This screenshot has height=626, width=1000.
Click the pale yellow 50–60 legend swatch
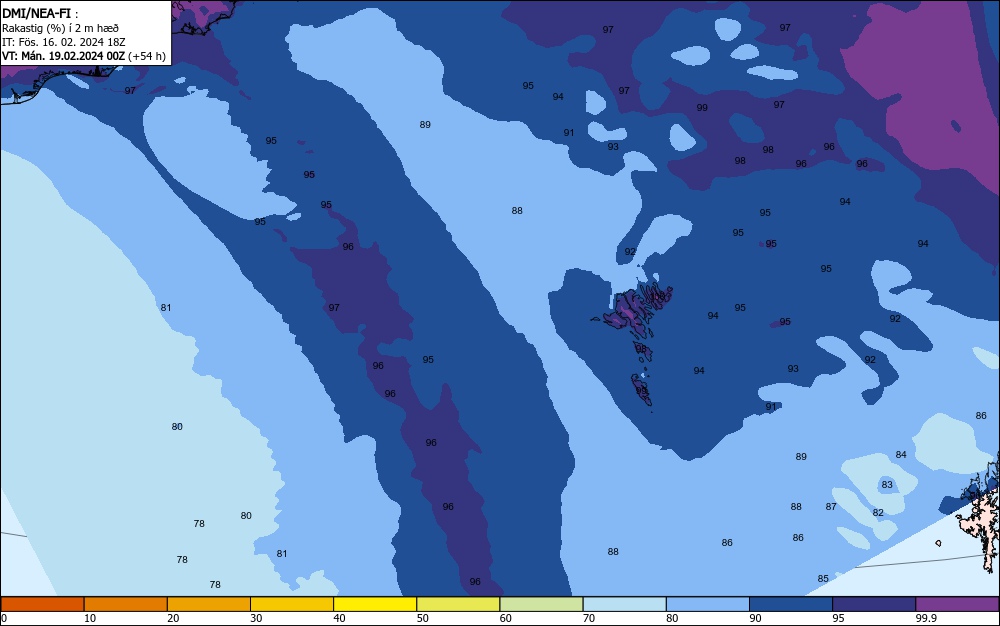[x=458, y=604]
